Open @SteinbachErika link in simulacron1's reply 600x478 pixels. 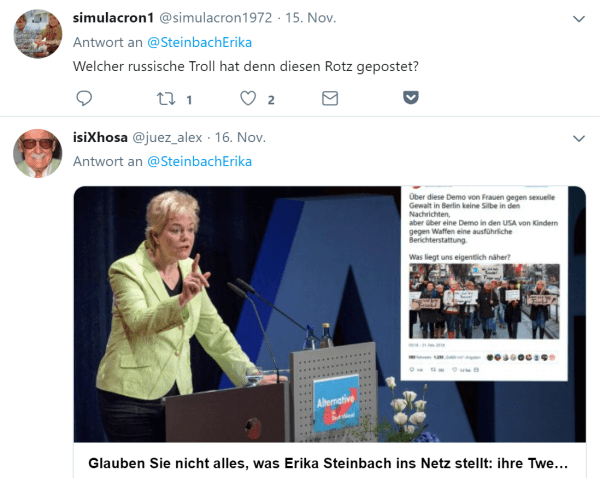tap(199, 42)
